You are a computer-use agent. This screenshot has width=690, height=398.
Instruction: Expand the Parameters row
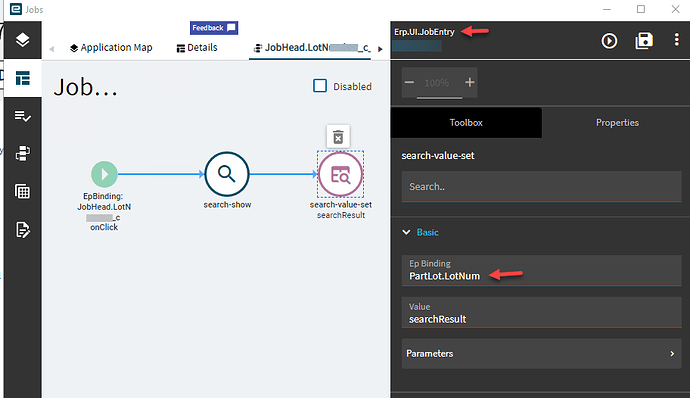click(x=542, y=354)
